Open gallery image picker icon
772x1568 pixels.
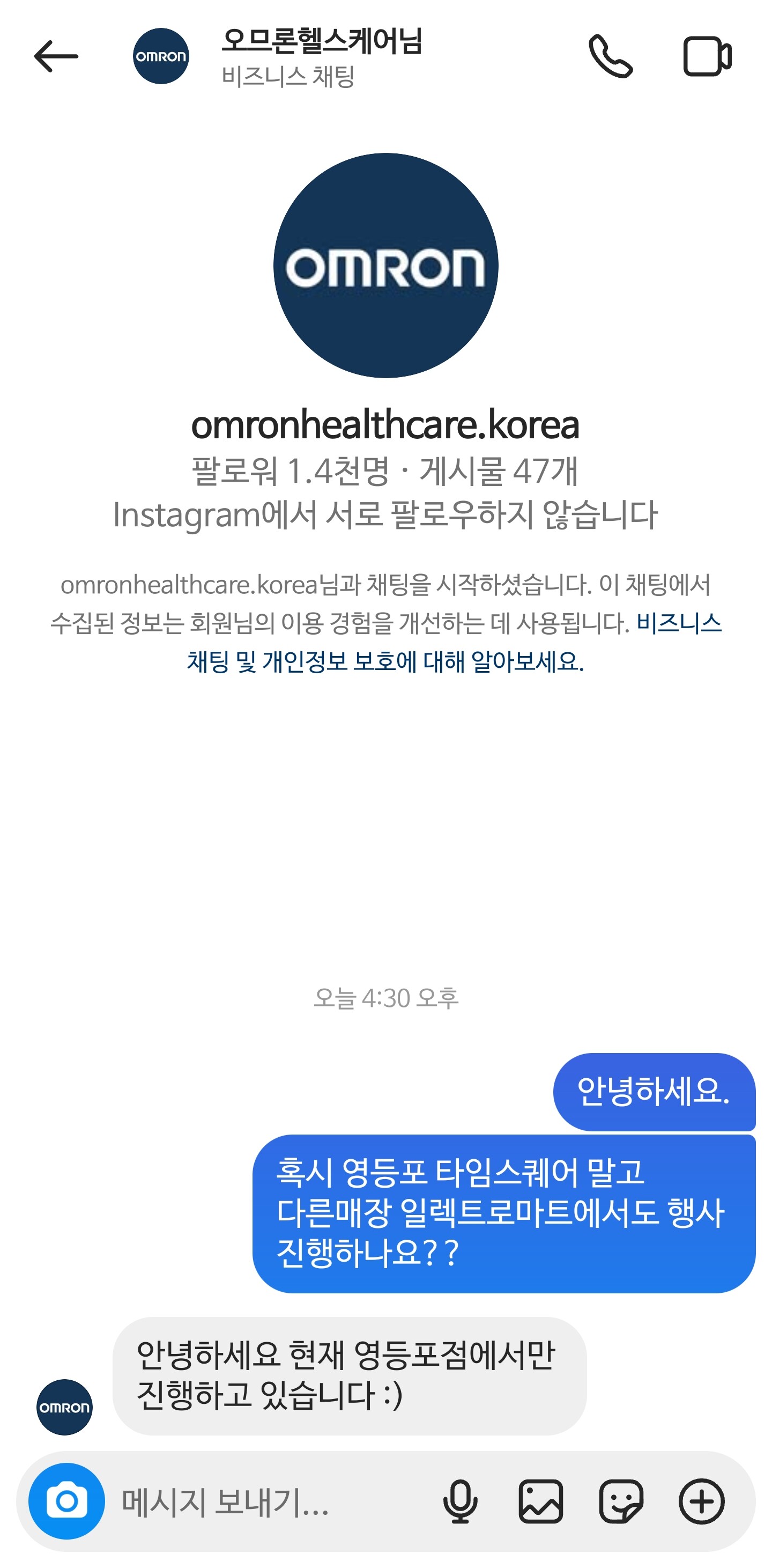click(x=540, y=1501)
